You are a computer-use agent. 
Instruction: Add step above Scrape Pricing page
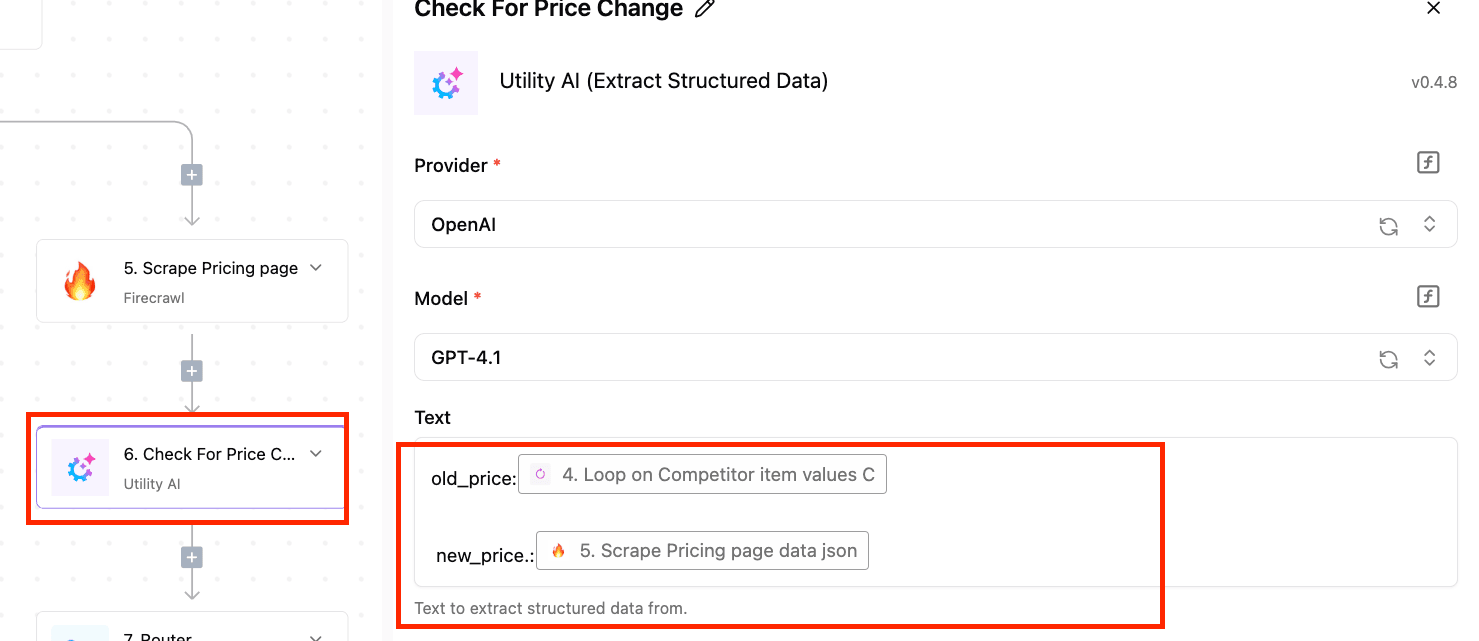pos(192,175)
